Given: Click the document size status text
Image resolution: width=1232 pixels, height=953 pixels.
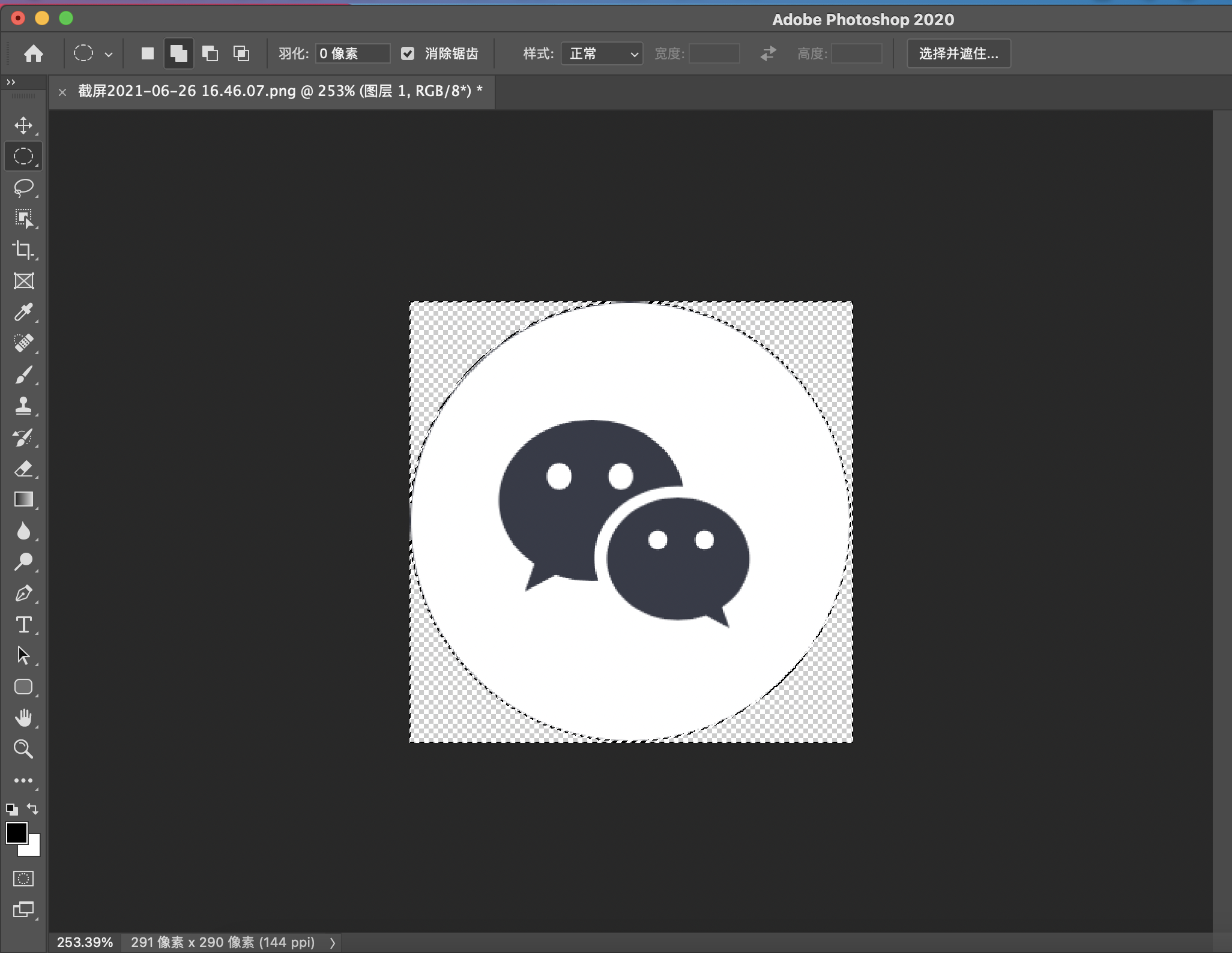Looking at the screenshot, I should tap(223, 943).
